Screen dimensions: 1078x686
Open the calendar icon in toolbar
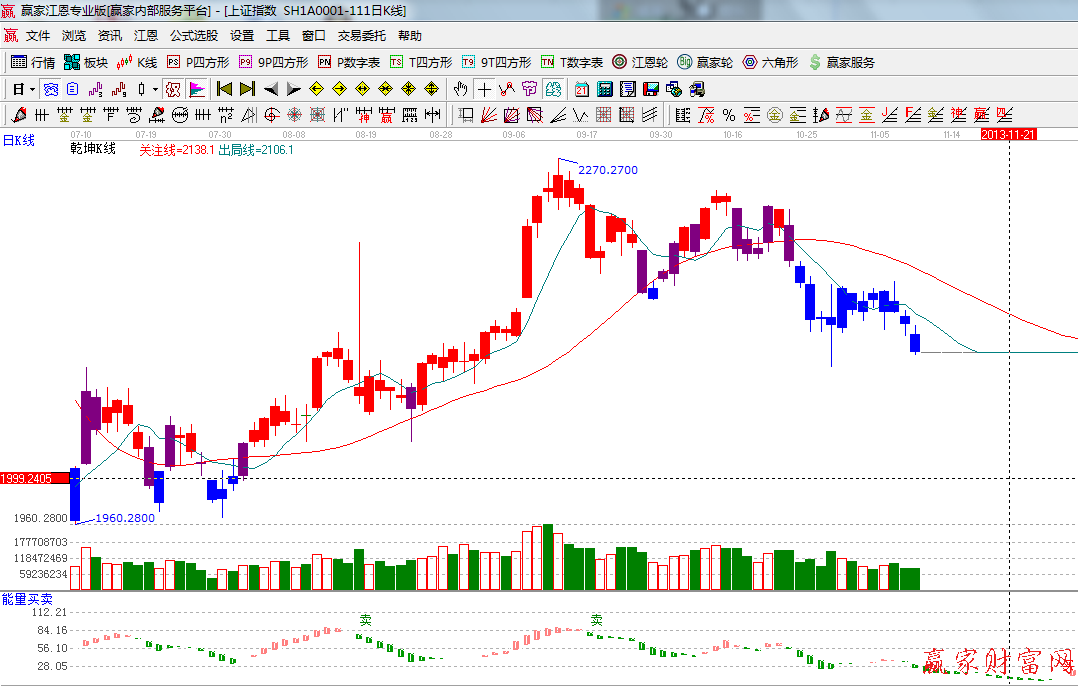580,89
